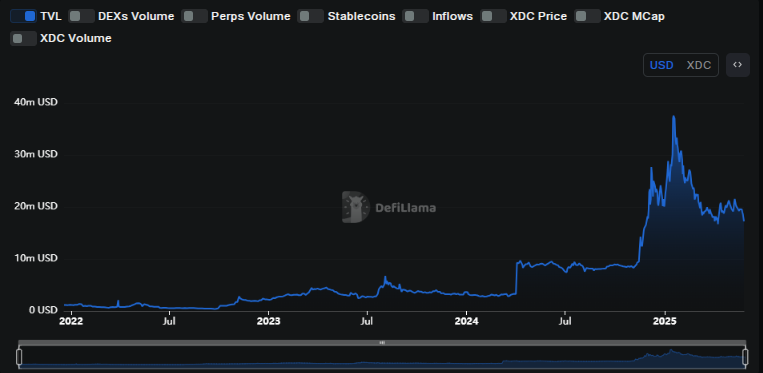The image size is (763, 373).
Task: Turn on the XDC MCap toggle
Action: click(x=587, y=16)
